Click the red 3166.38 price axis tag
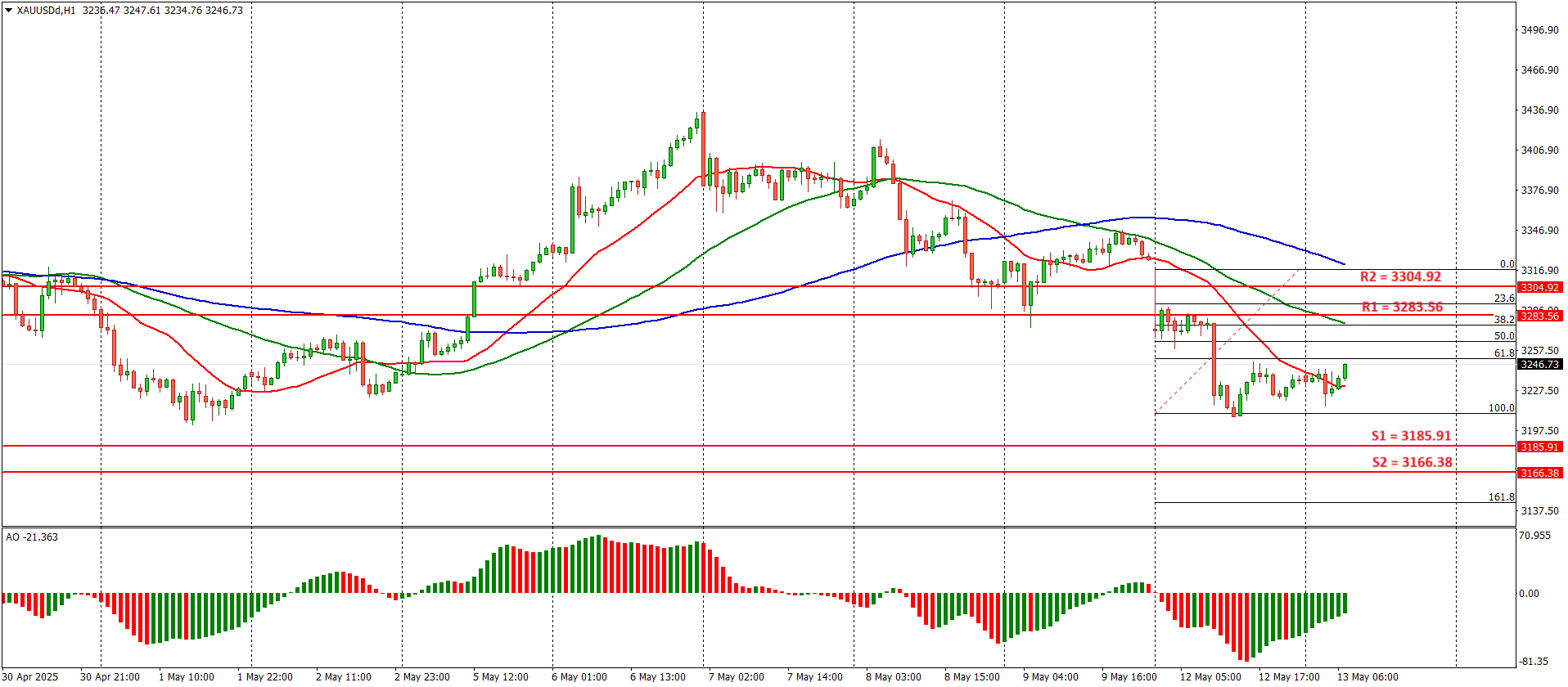Viewport: 1568px width, 687px height. coord(1539,473)
